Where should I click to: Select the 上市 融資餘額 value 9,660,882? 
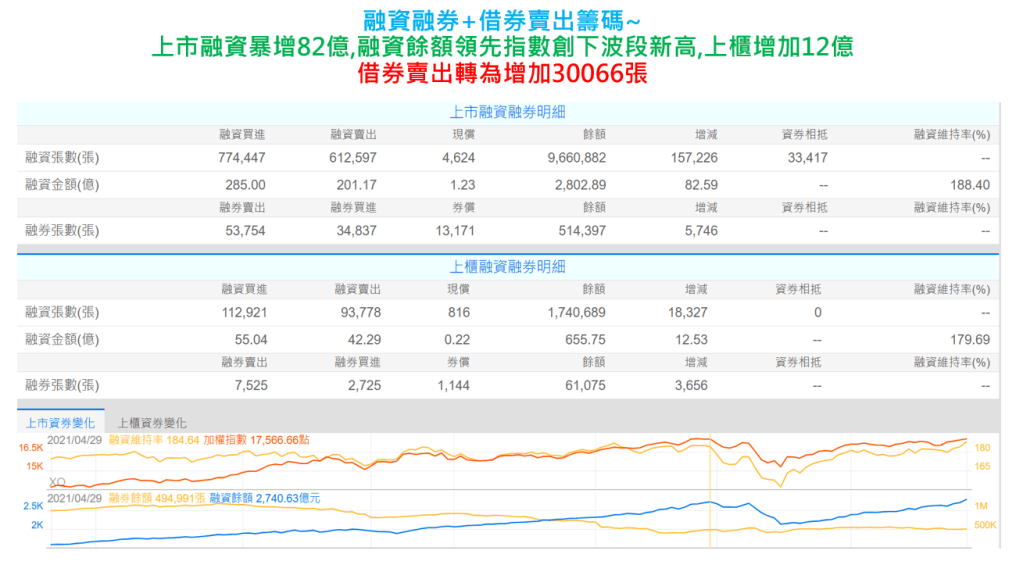click(x=577, y=158)
